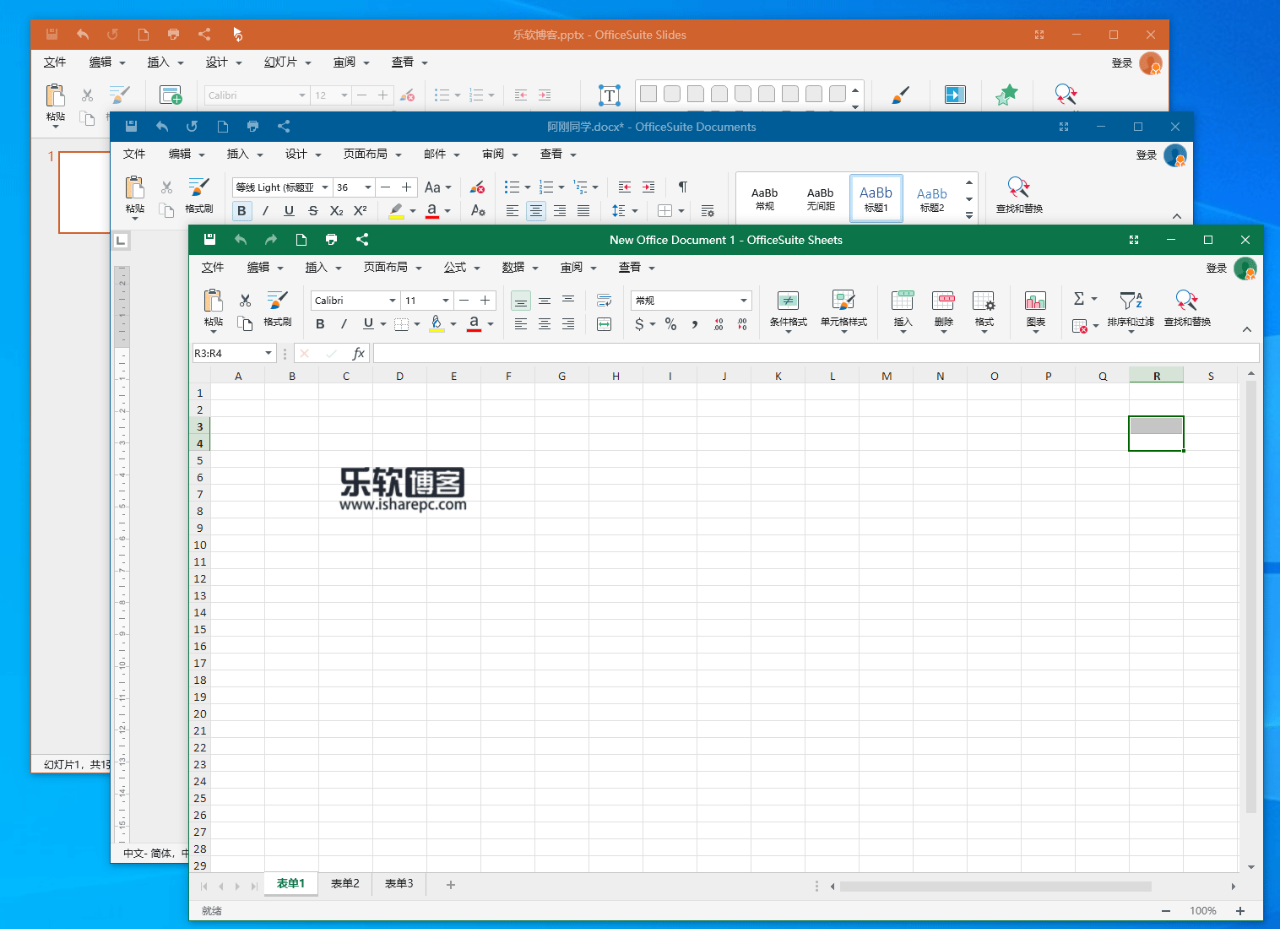The image size is (1280, 929).
Task: Show paragraph marks in Documents window
Action: tap(683, 187)
